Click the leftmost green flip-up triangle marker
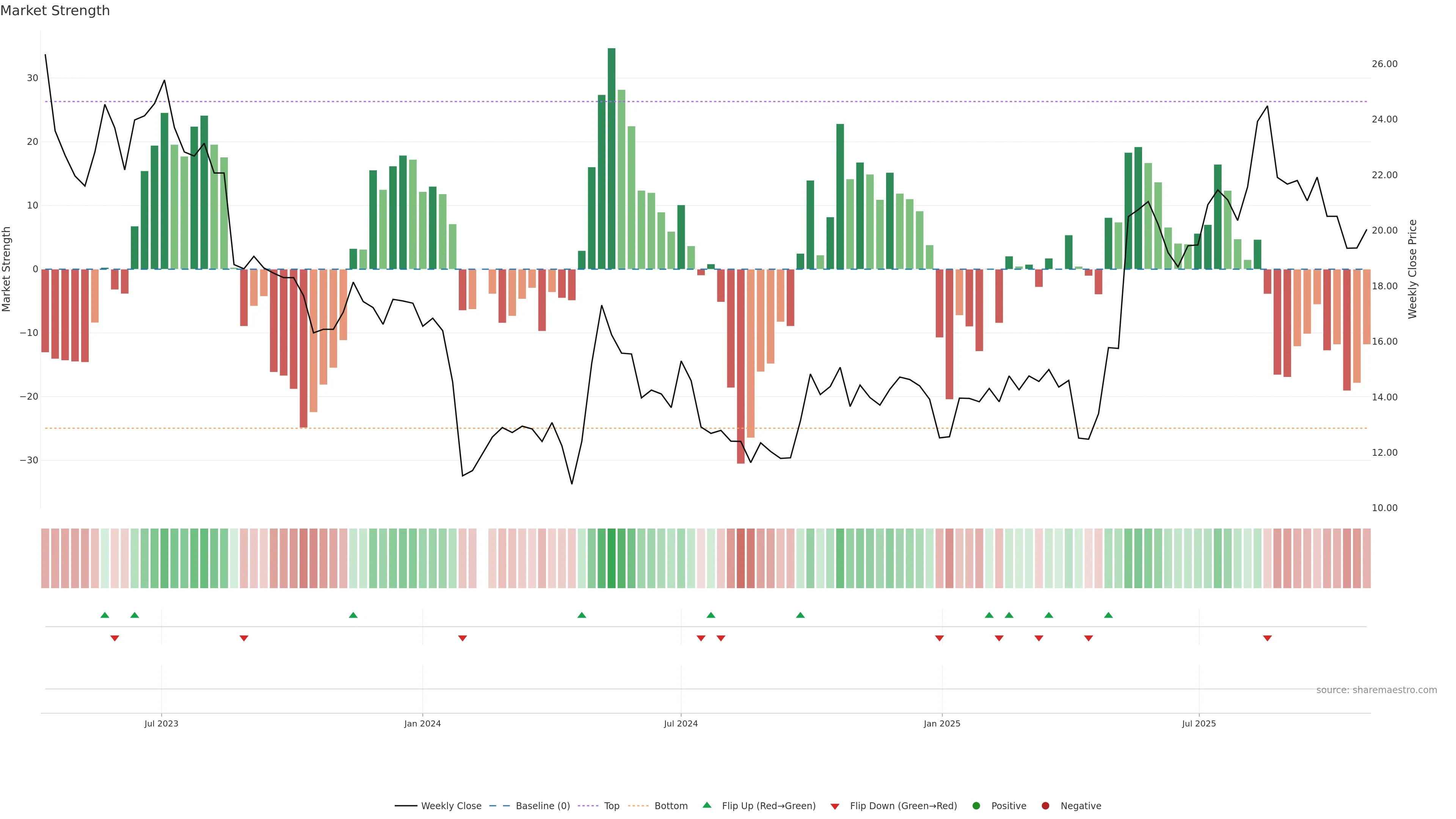1456x819 pixels. point(105,615)
